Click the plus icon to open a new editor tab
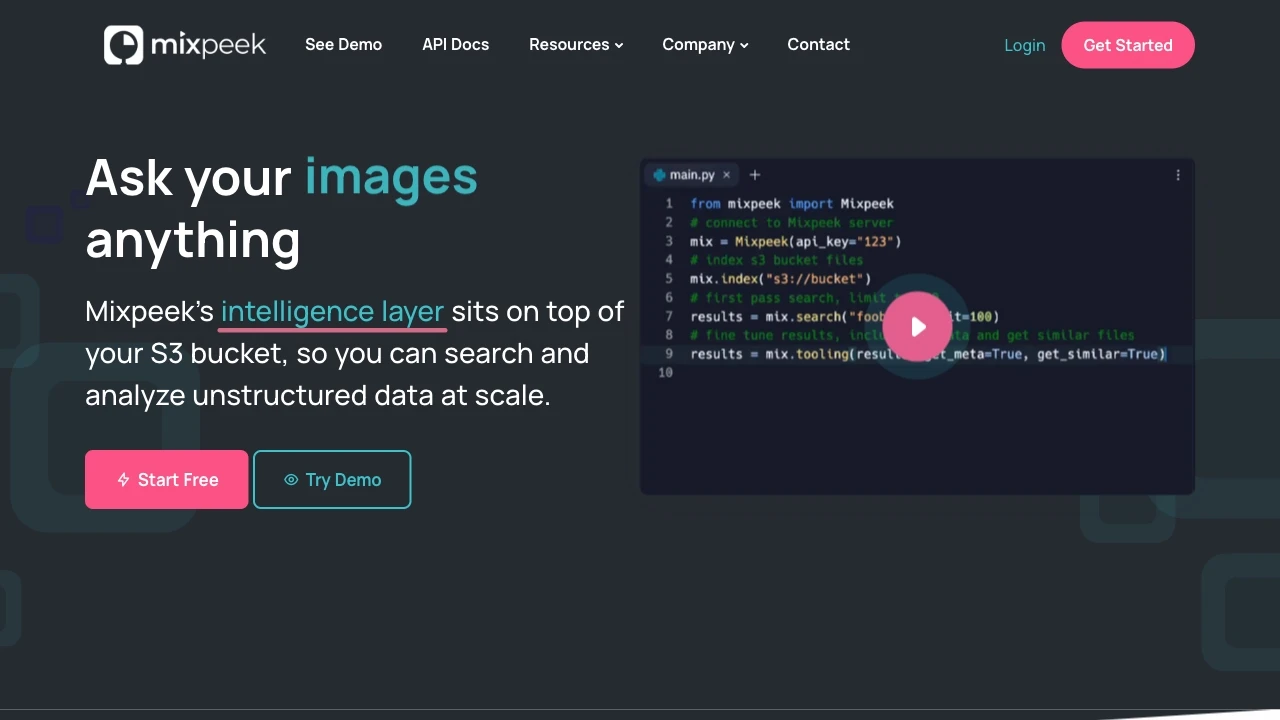 [754, 174]
